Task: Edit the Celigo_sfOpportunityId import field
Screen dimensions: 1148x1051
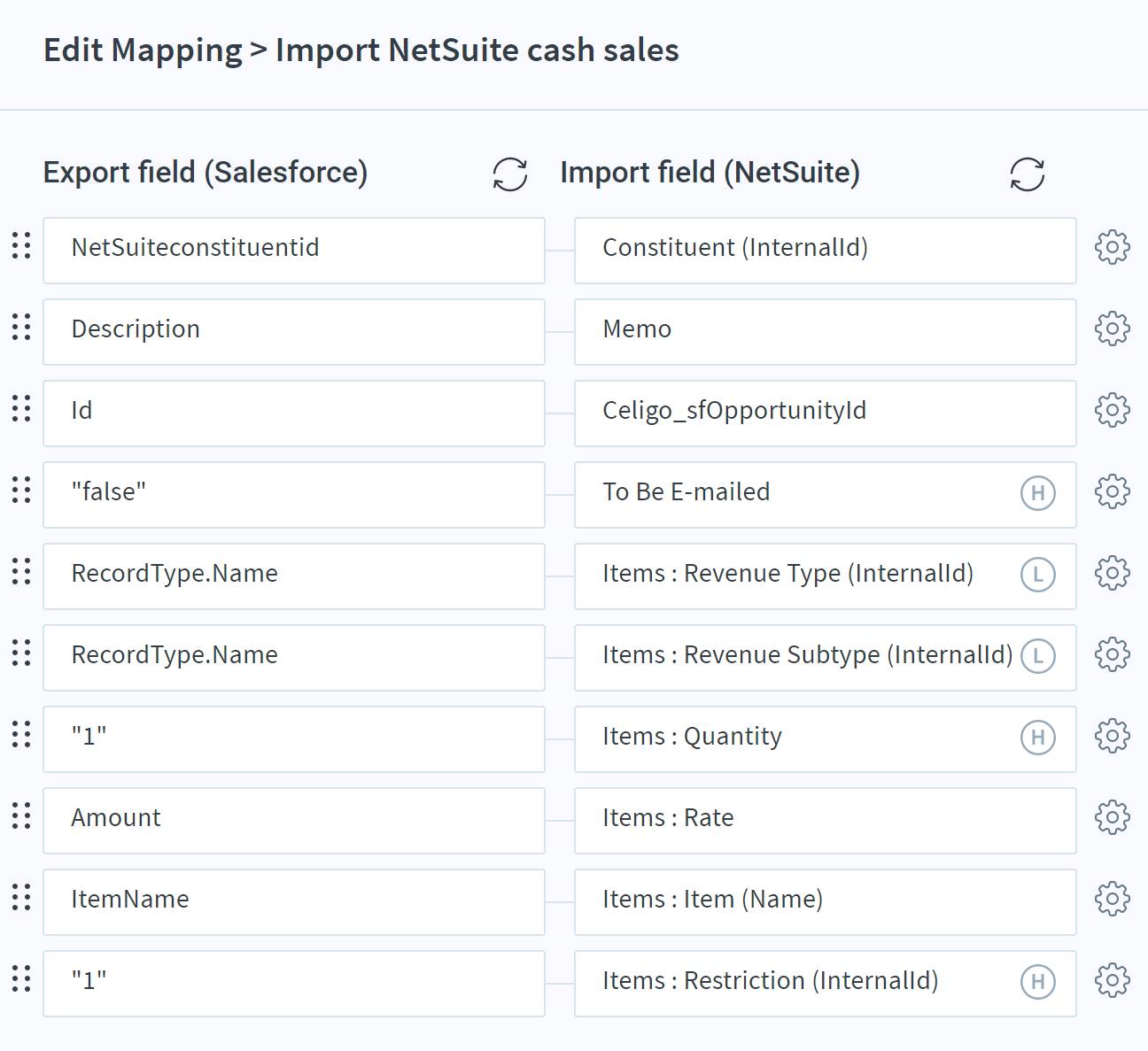Action: [x=826, y=413]
